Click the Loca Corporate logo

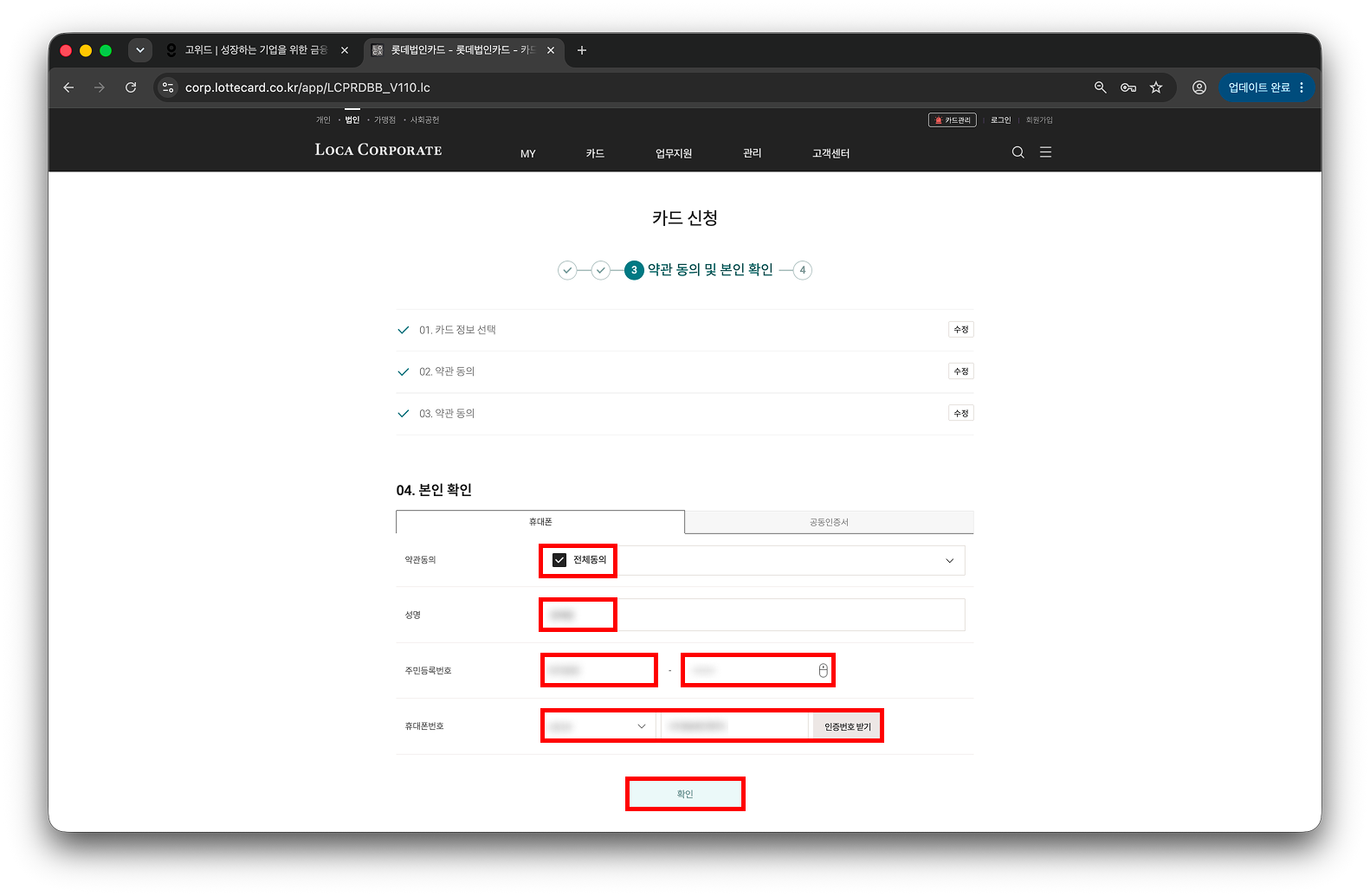[x=378, y=150]
